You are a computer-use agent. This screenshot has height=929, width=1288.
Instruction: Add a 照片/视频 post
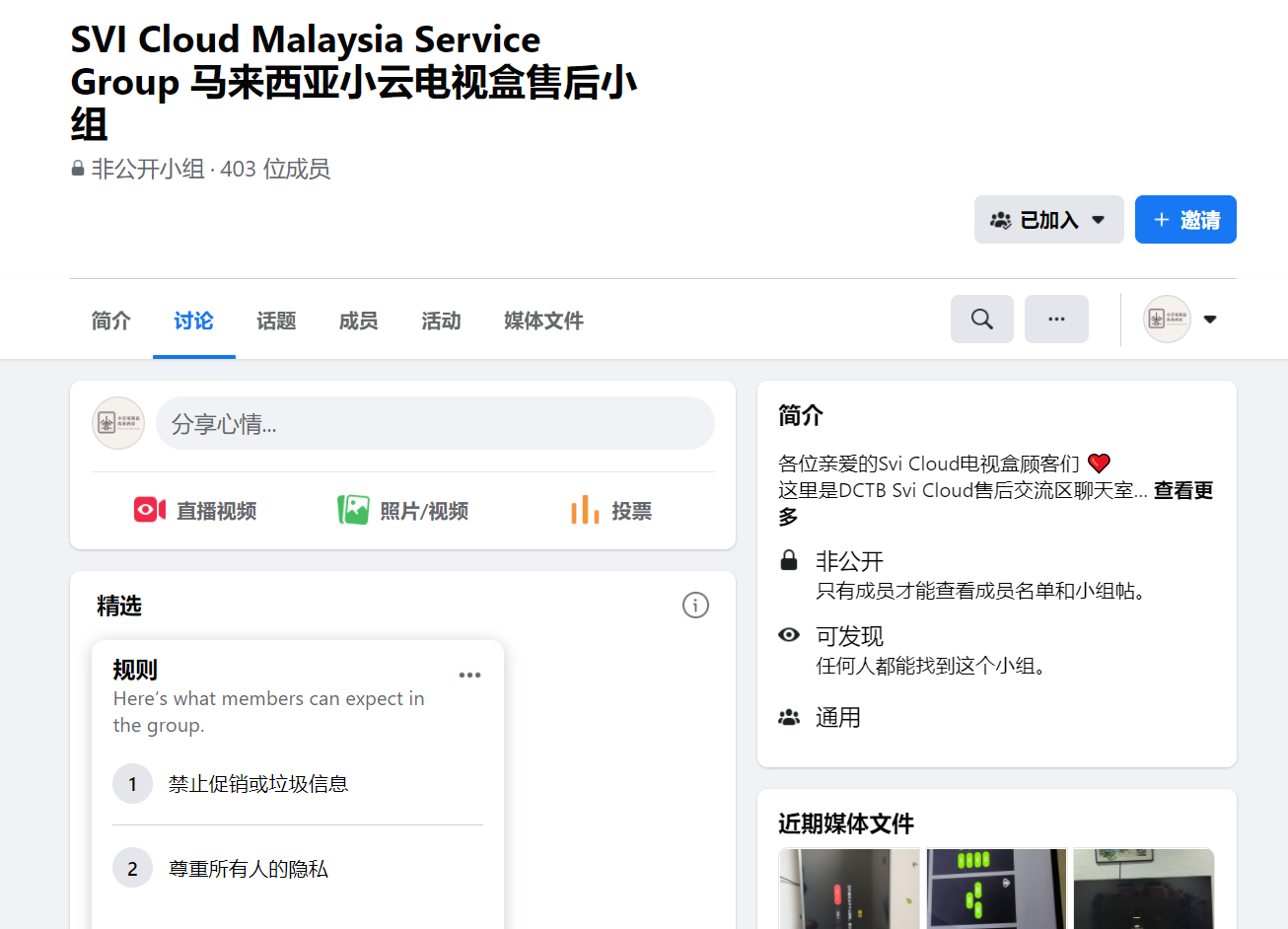403,510
